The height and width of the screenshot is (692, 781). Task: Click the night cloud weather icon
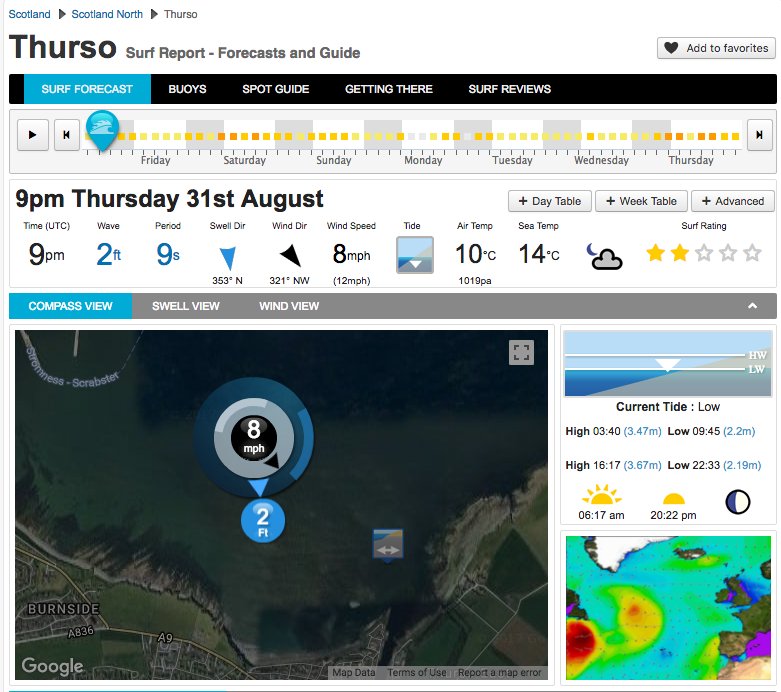pos(604,256)
